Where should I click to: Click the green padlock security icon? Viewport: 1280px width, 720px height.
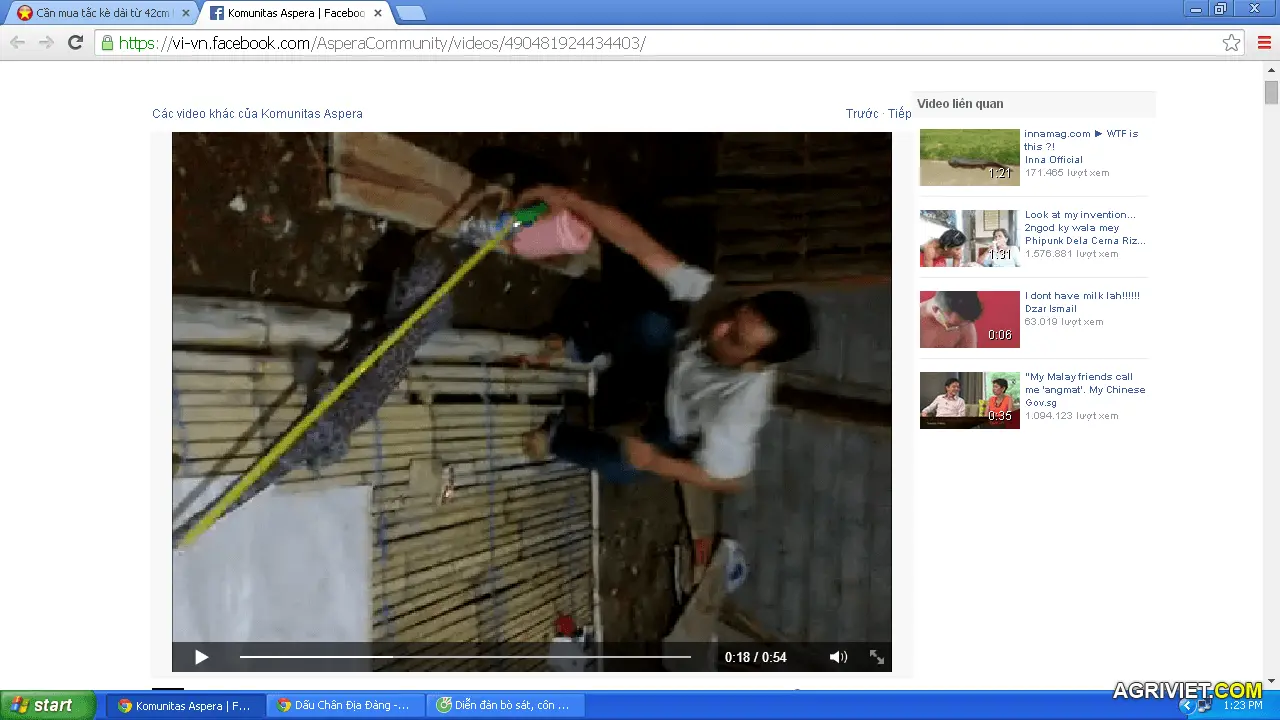pyautogui.click(x=107, y=43)
